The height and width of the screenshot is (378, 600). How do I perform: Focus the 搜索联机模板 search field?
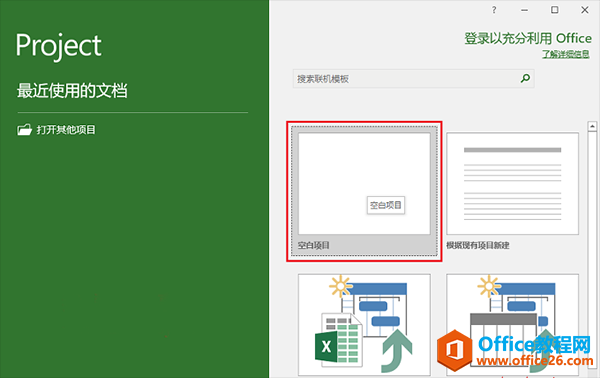tap(413, 79)
